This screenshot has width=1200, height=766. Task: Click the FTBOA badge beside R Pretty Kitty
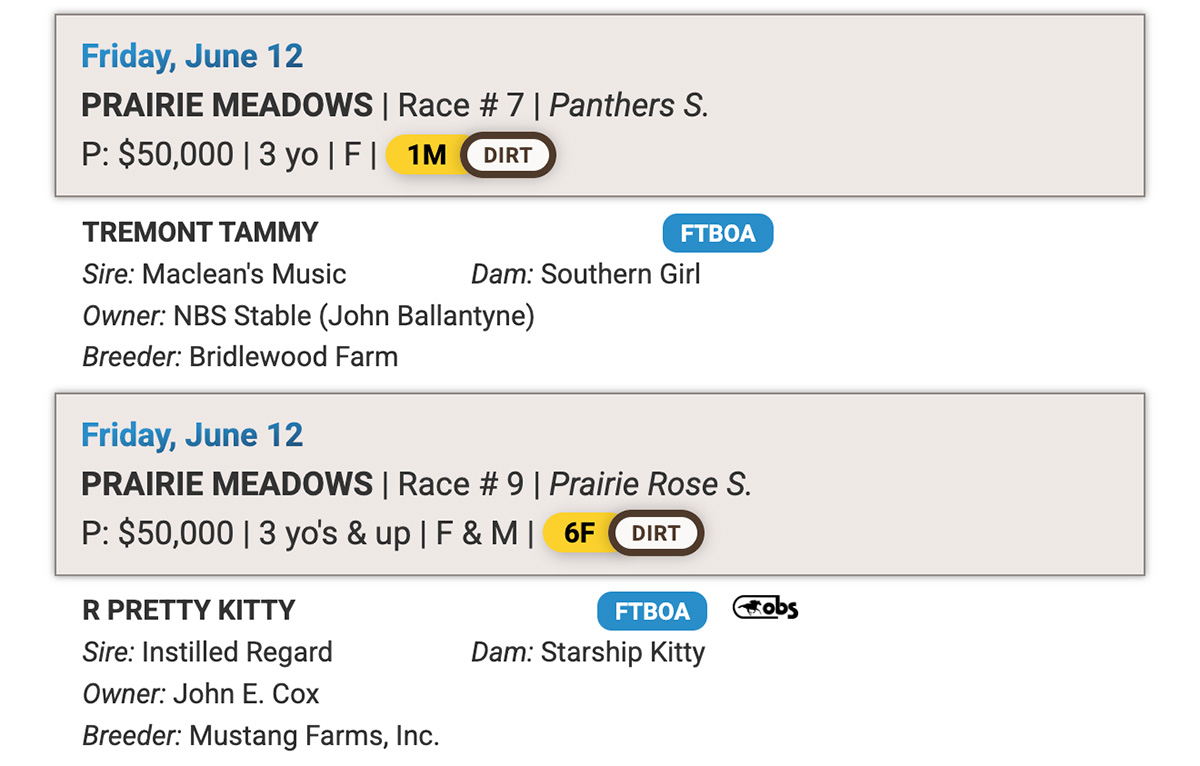652,611
